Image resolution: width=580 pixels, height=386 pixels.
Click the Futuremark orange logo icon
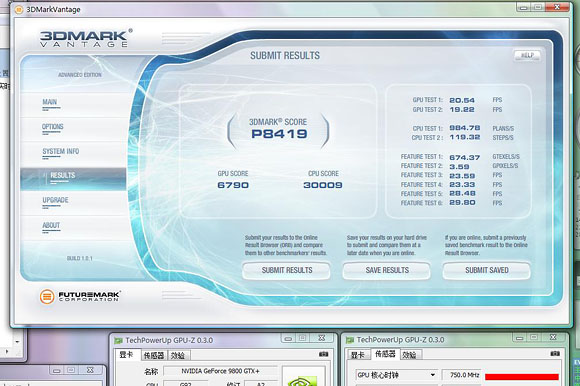coord(47,296)
